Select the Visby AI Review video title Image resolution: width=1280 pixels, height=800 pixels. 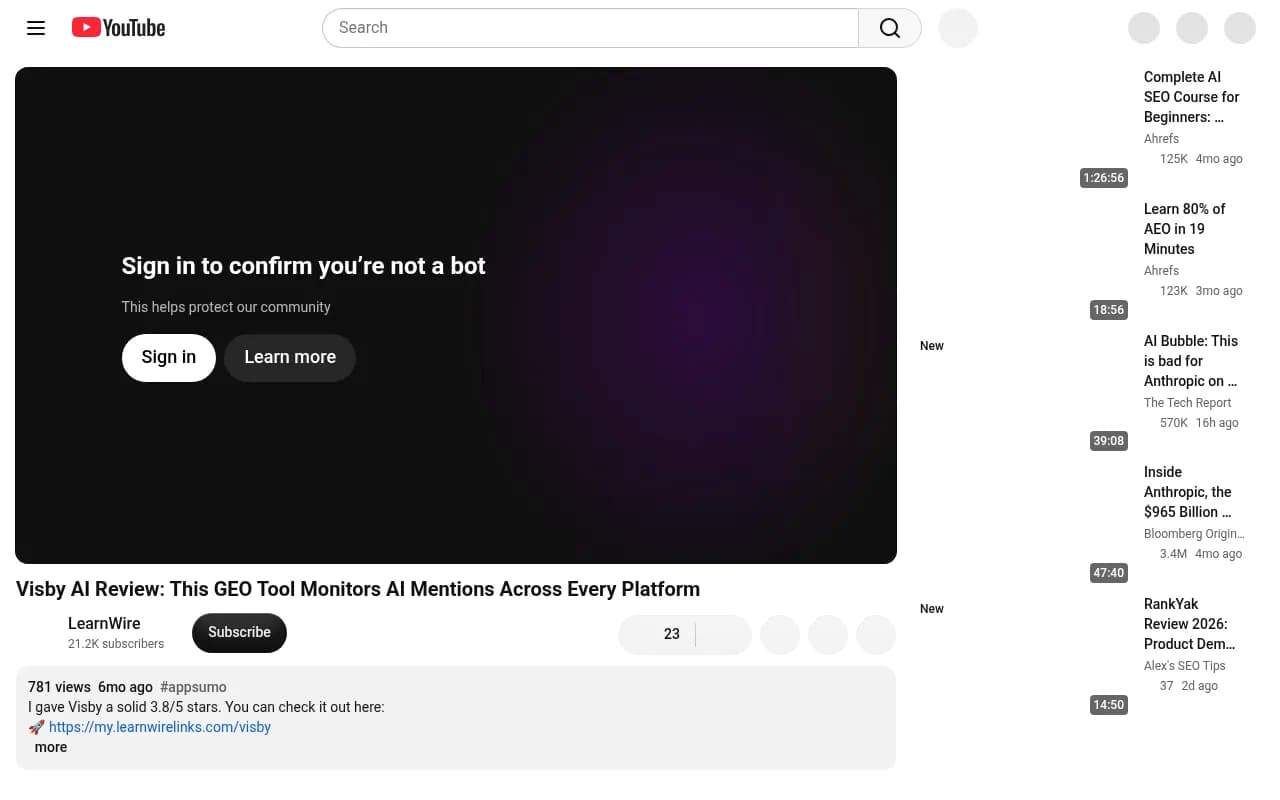coord(358,589)
